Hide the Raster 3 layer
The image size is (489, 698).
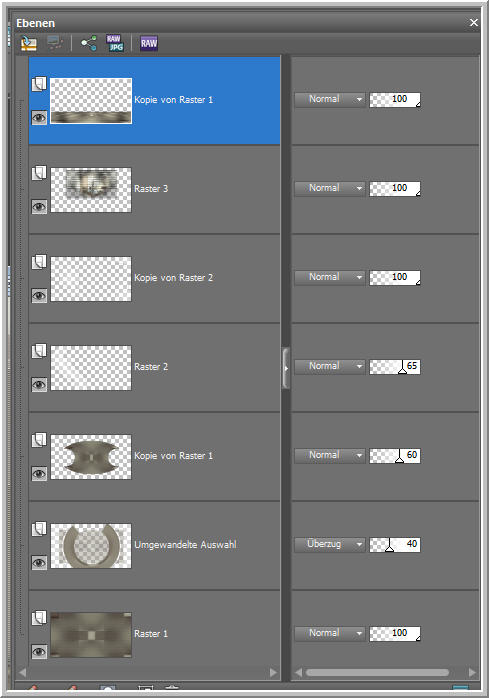[39, 207]
